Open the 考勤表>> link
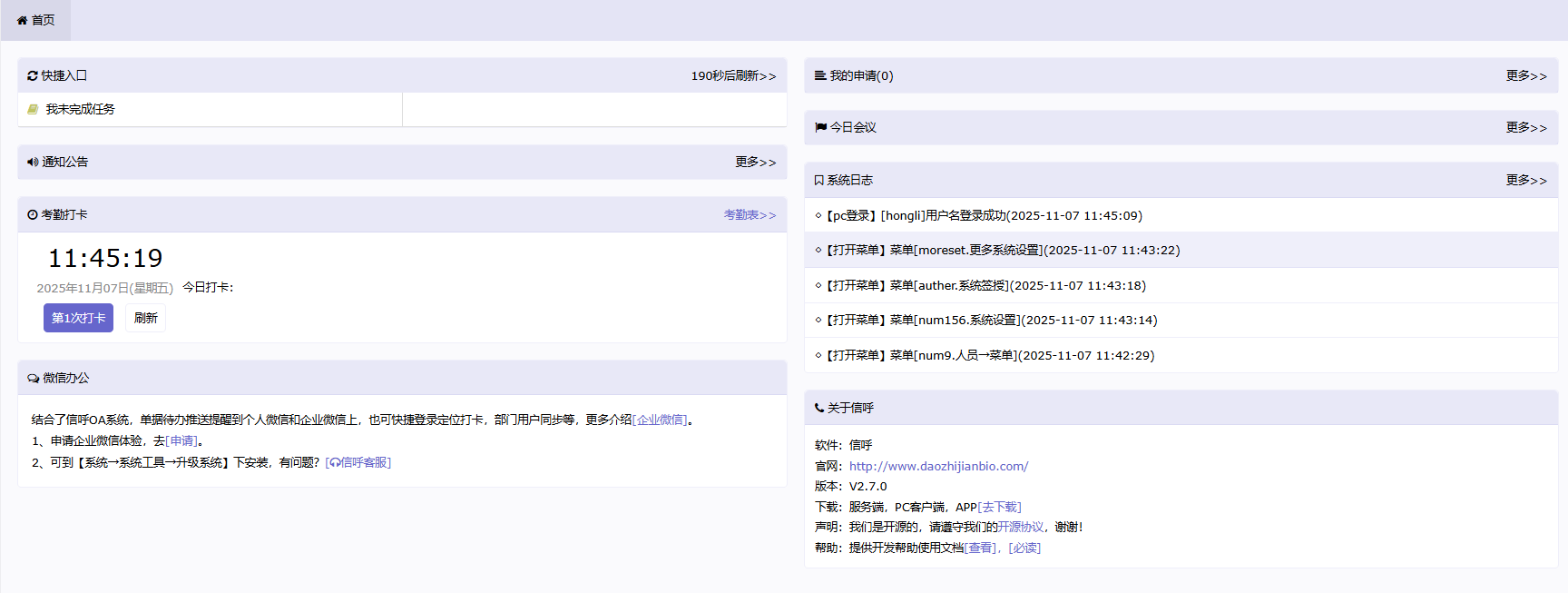The width and height of the screenshot is (1568, 593). (750, 215)
